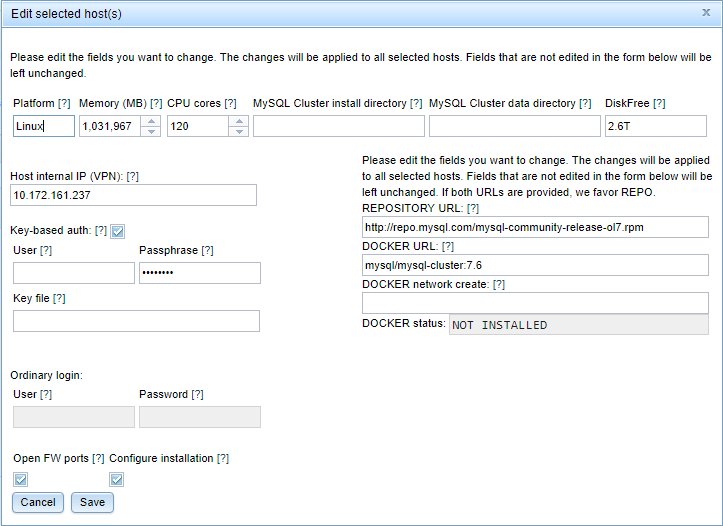Viewport: 723px width, 526px height.
Task: Show help for DOCKER URL [?]
Action: pyautogui.click(x=448, y=246)
